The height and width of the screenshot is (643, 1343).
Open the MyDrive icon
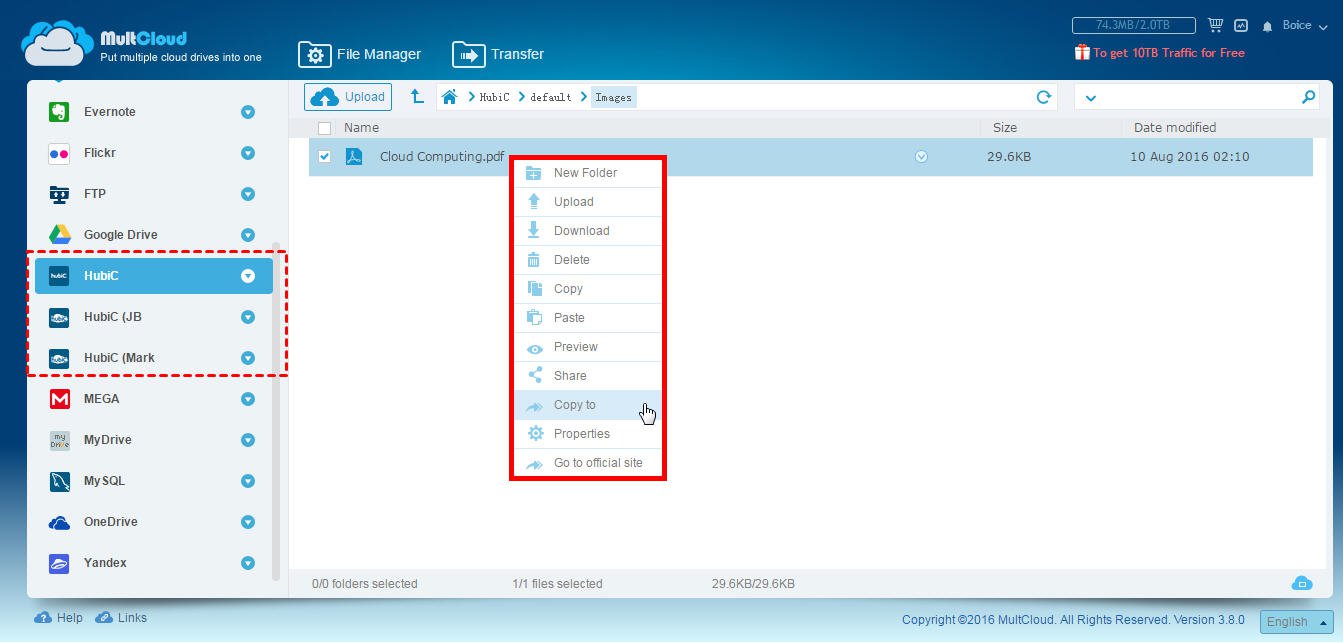59,440
